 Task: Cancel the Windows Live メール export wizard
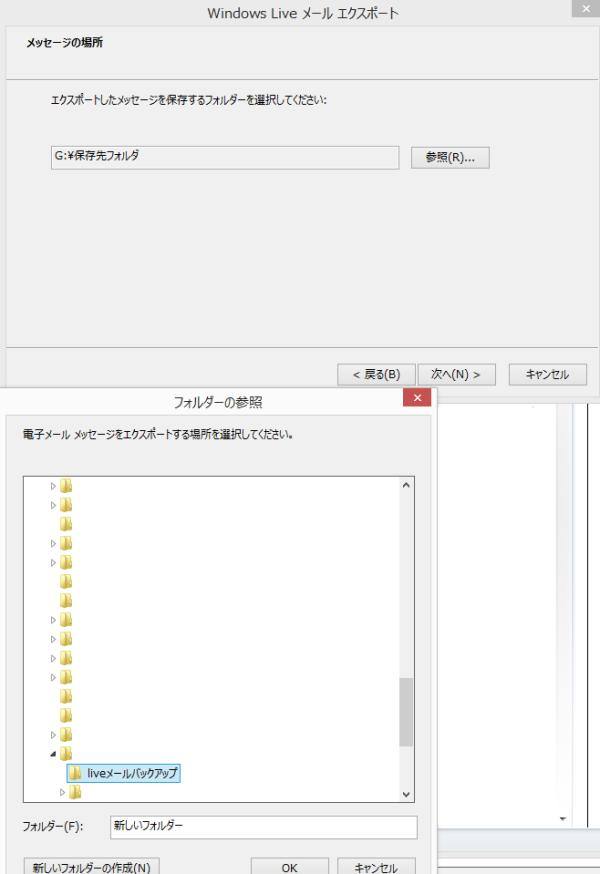548,375
